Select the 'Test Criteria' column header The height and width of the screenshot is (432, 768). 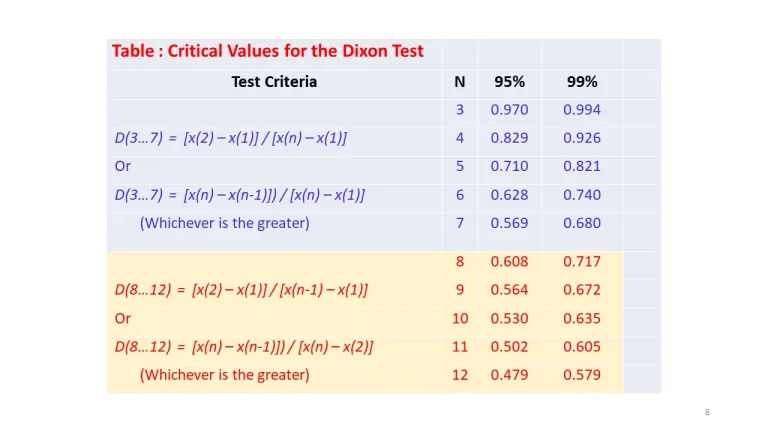274,81
